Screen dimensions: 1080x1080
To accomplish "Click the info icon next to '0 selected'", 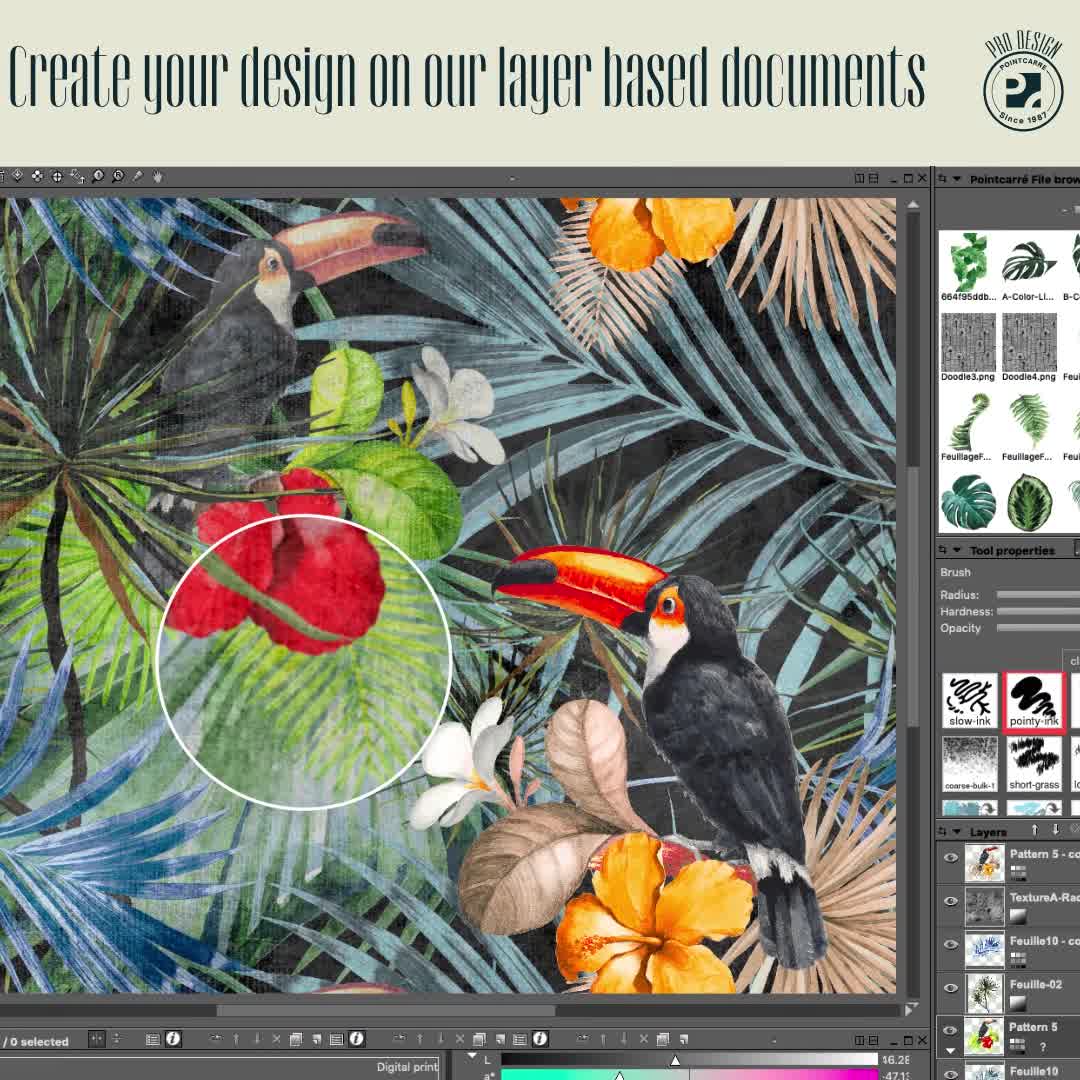I will click(x=173, y=1039).
